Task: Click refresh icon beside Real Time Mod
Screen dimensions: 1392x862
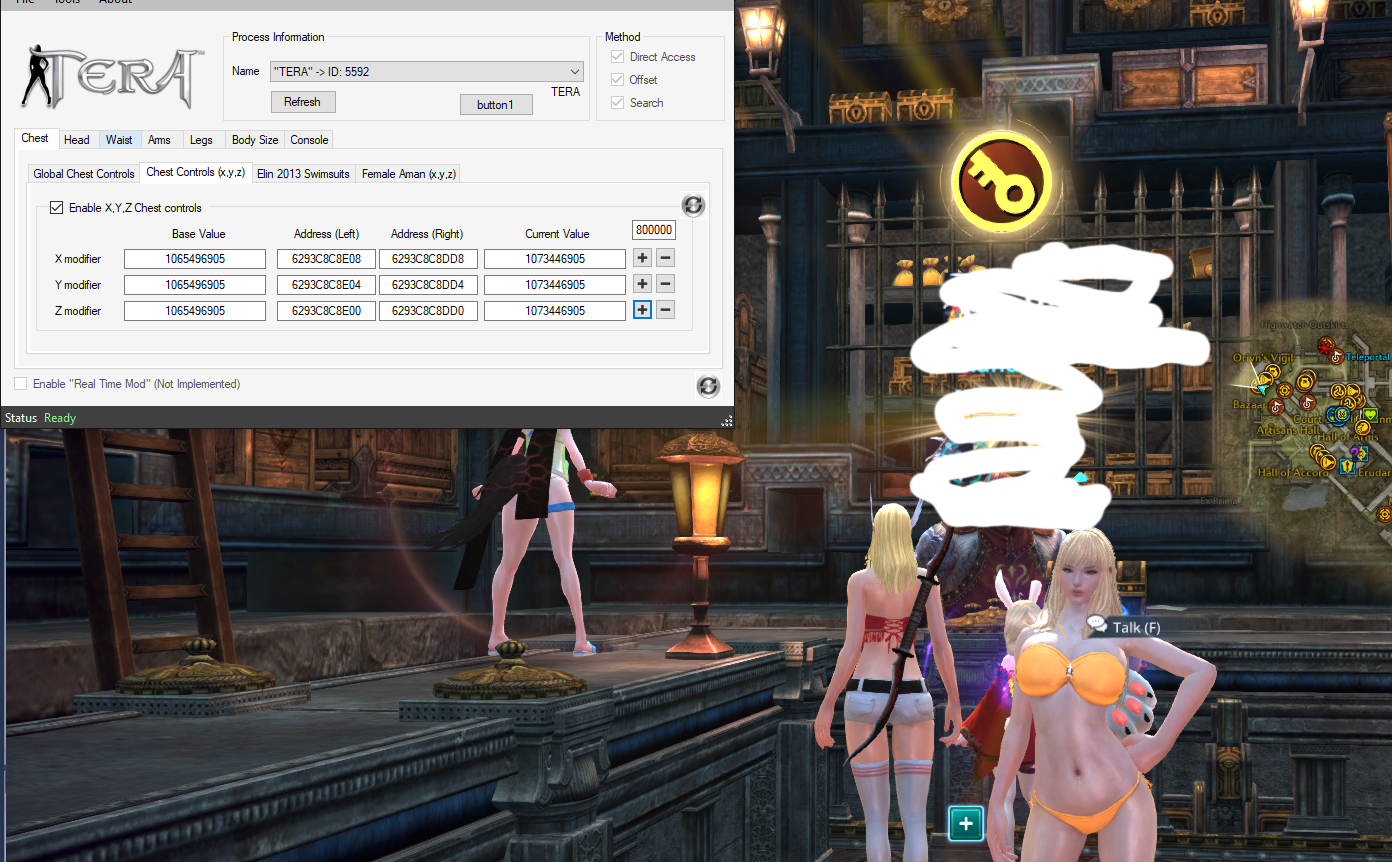Action: click(x=708, y=386)
